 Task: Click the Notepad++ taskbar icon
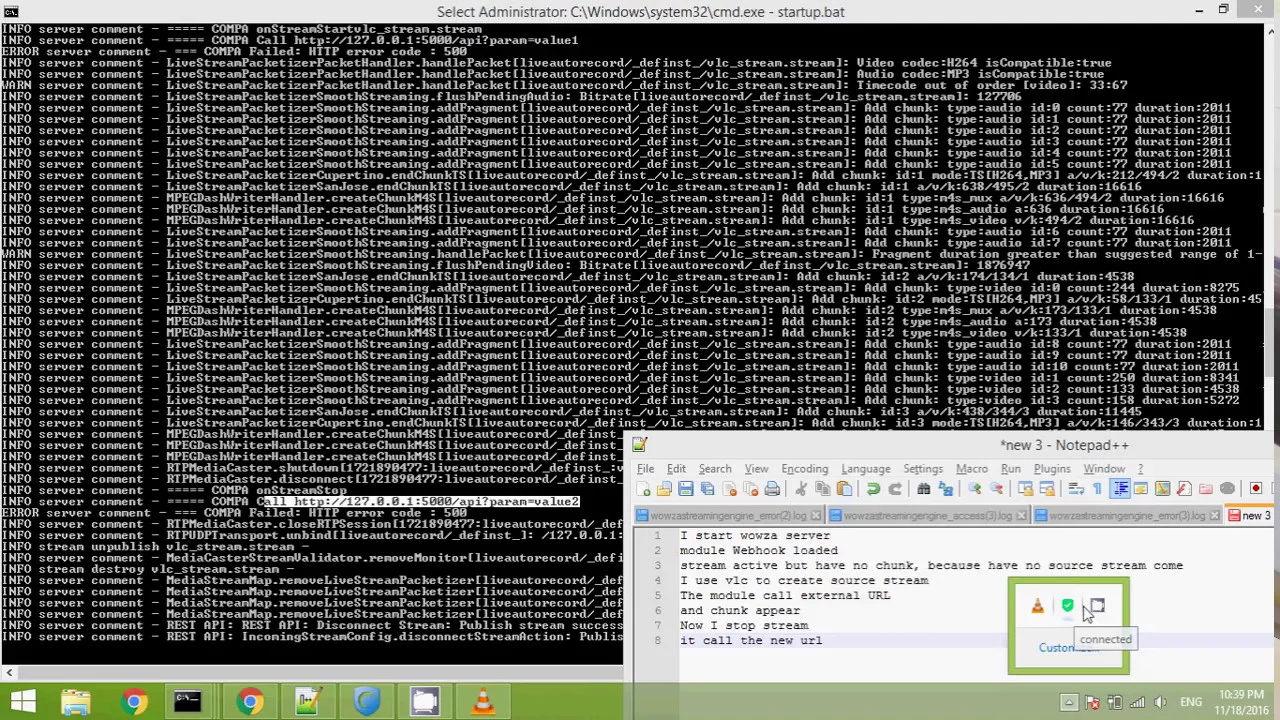point(307,701)
